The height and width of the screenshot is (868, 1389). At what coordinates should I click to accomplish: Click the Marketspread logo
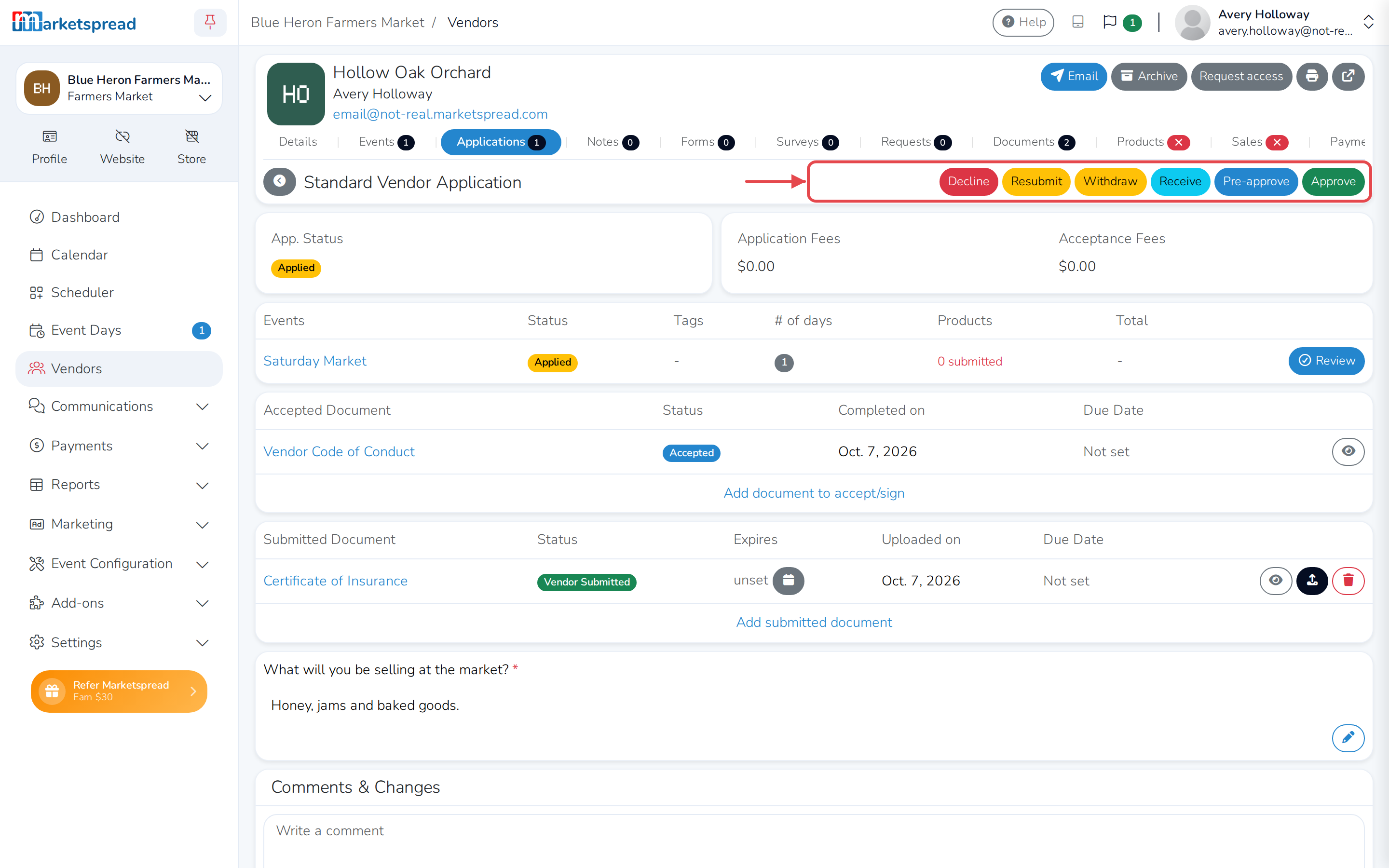(74, 22)
